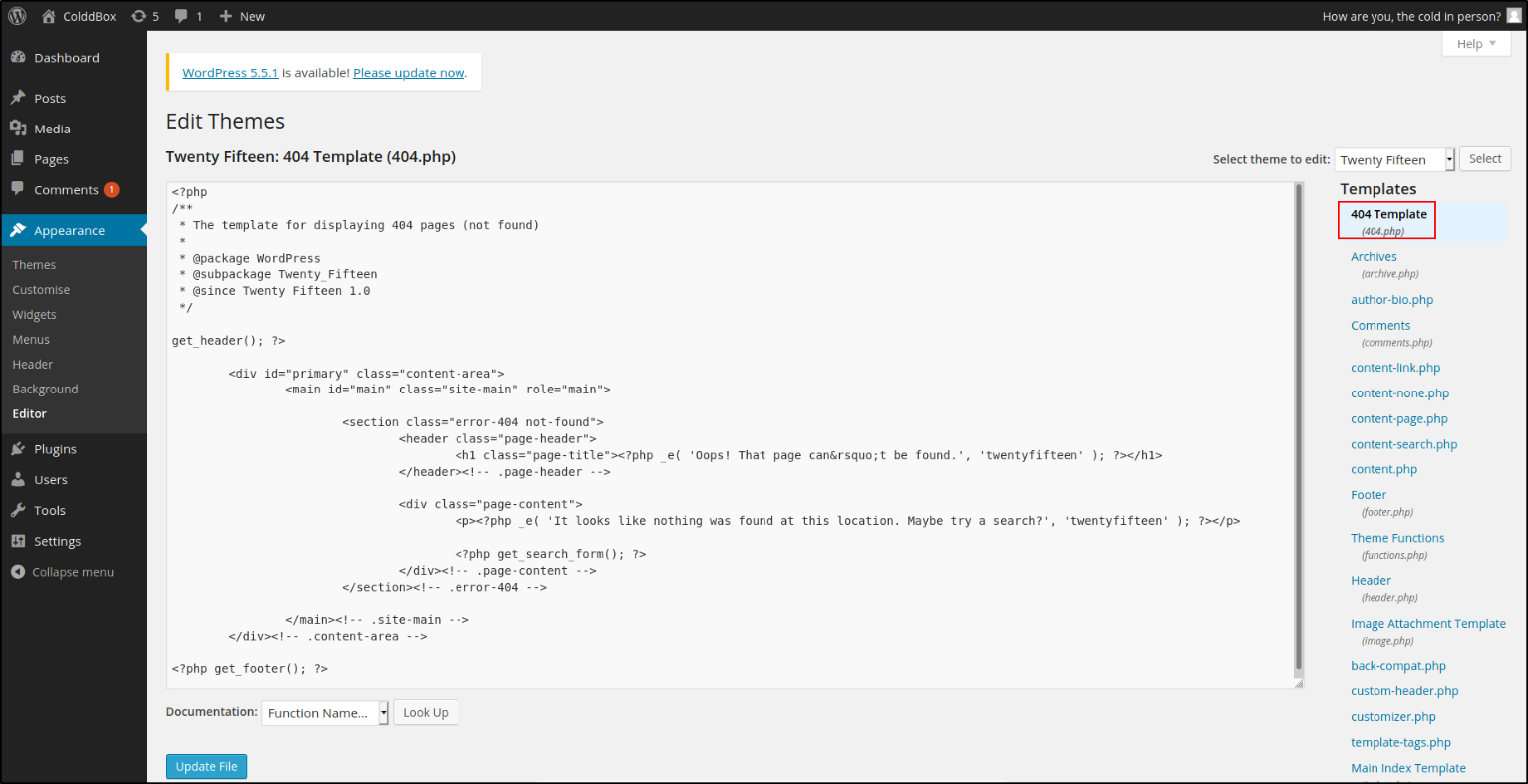Click the Appearance paintbrush icon

pos(18,230)
